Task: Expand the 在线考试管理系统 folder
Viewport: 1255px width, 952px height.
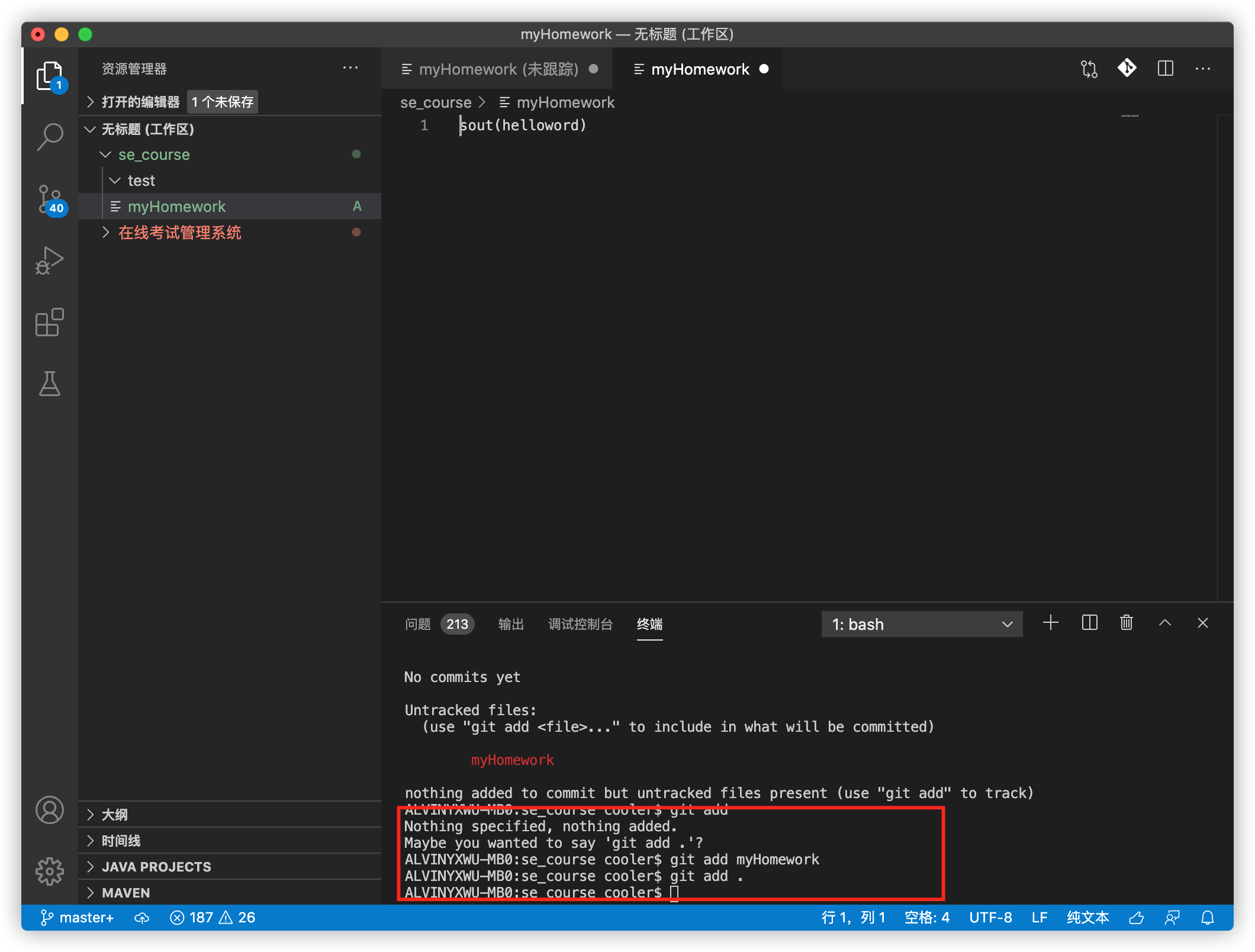Action: coord(179,233)
